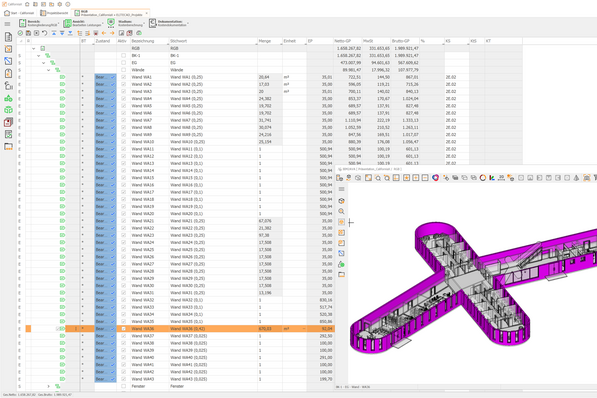Click the red delete icon in toolbar

click(x=96, y=33)
